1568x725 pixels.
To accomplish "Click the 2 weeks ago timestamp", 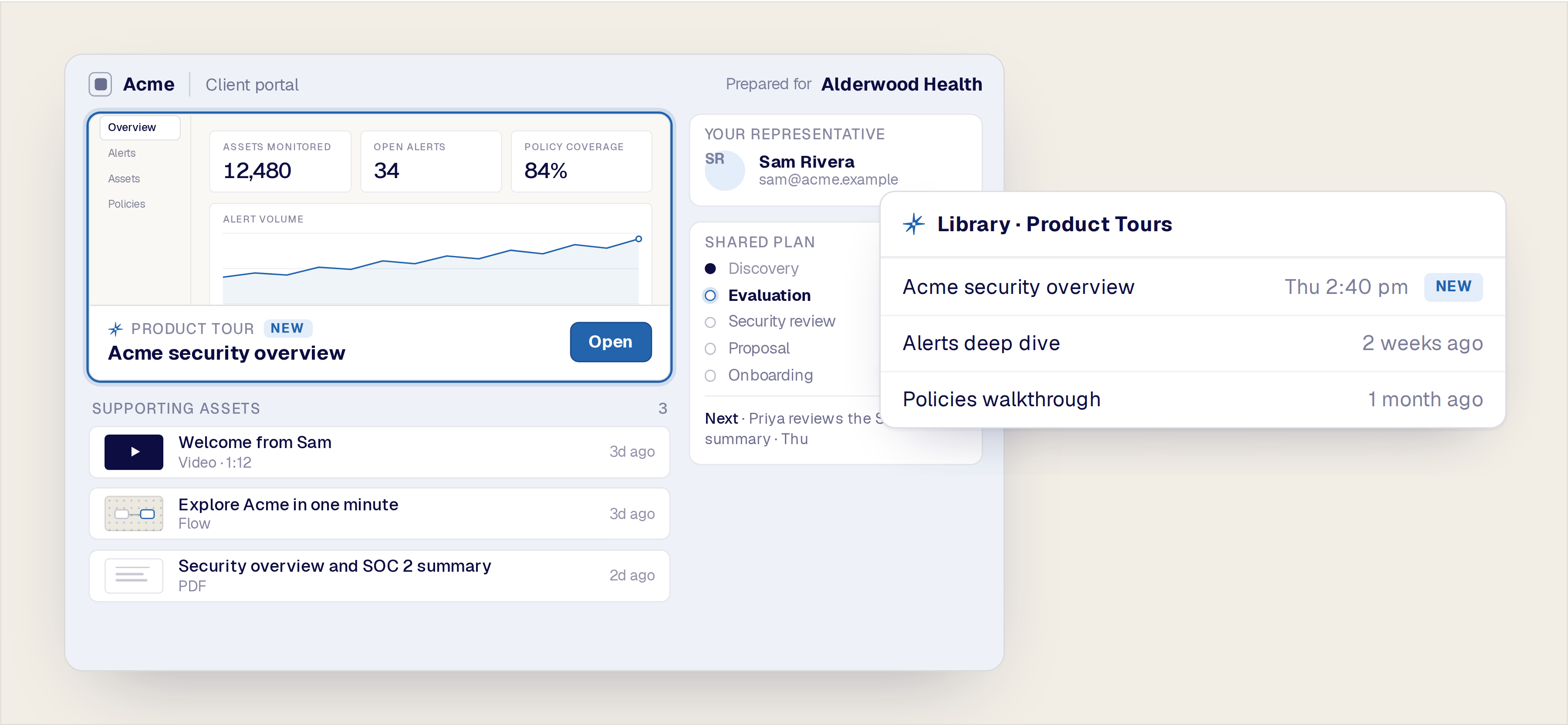I will (1423, 343).
